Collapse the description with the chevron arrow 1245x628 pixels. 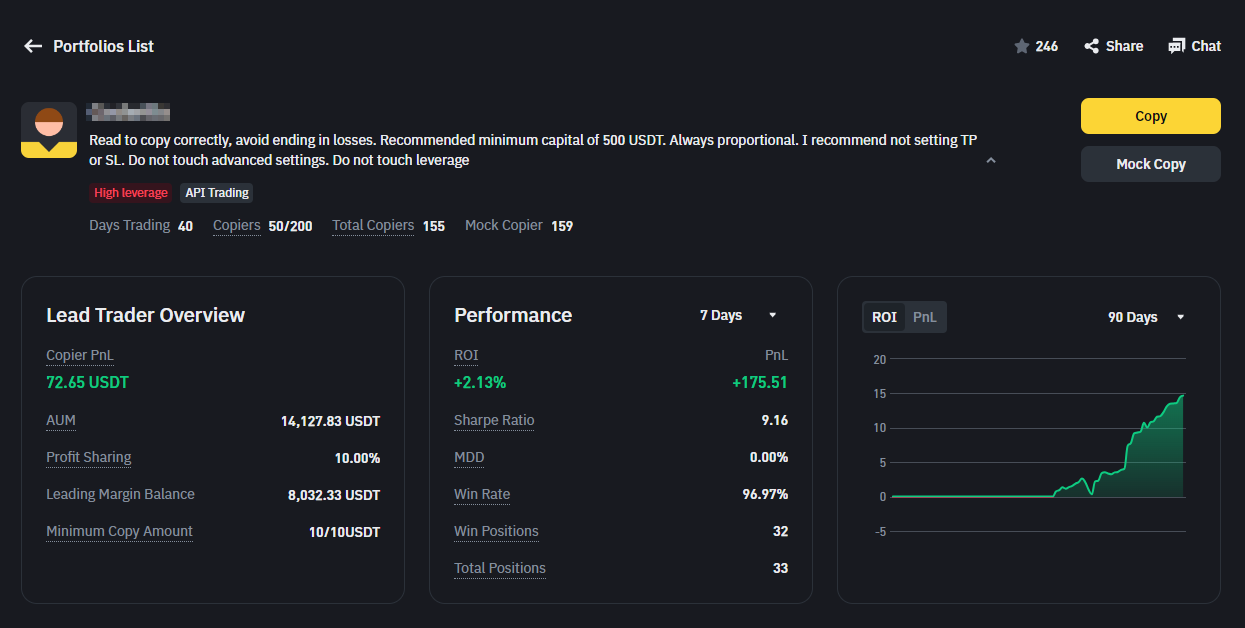[x=991, y=160]
